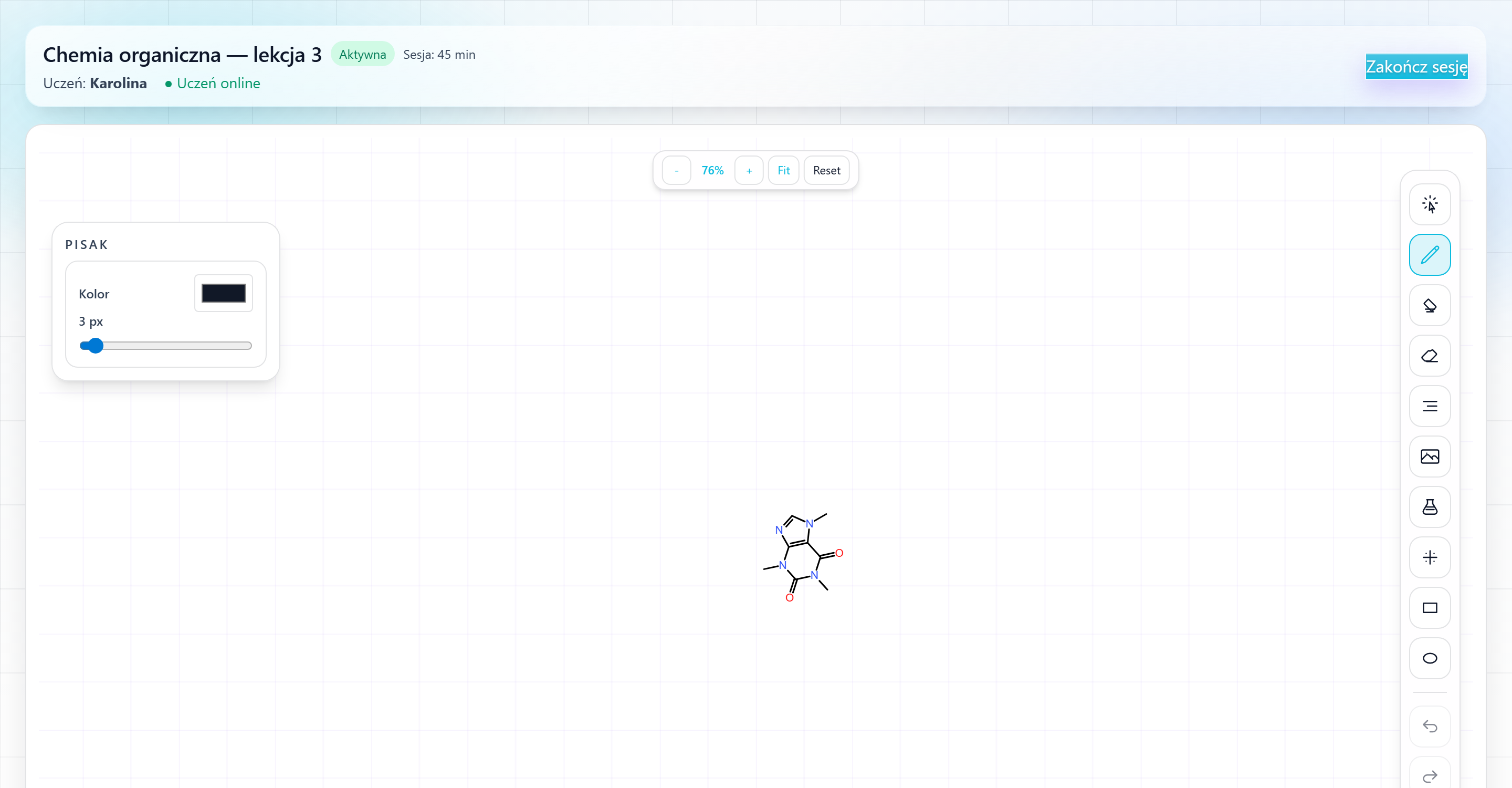Viewport: 1512px width, 788px height.
Task: Zoom out with the minus button
Action: pos(676,170)
